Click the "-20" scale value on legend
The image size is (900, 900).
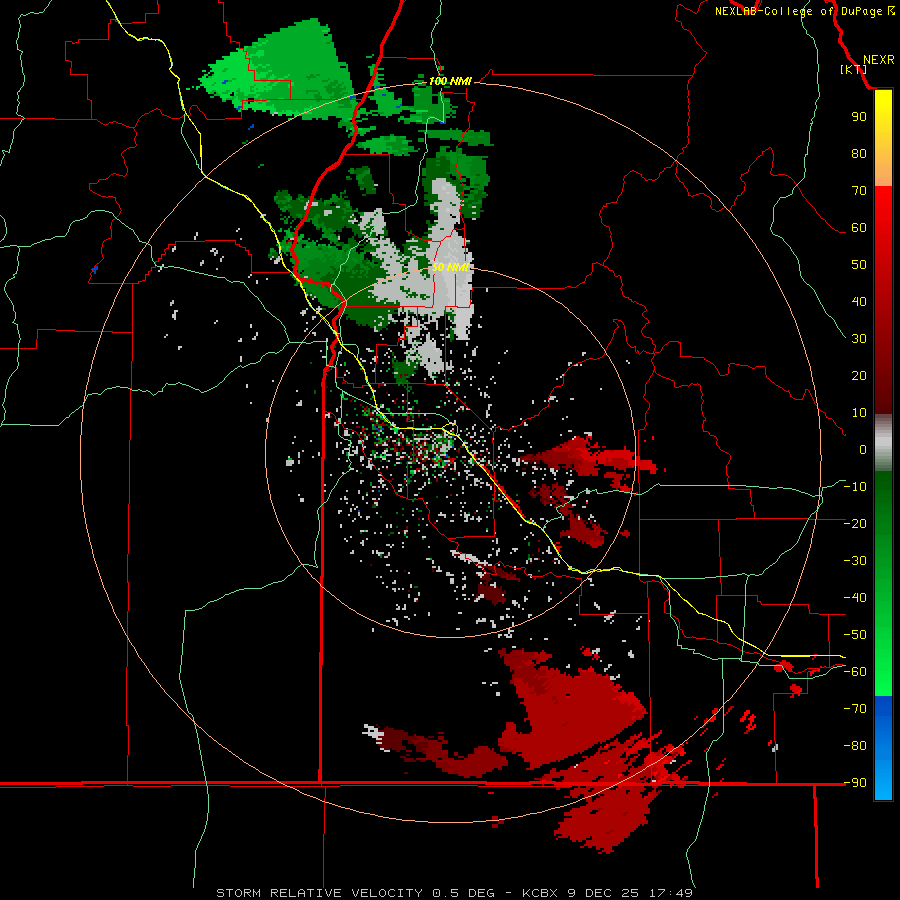tap(855, 523)
